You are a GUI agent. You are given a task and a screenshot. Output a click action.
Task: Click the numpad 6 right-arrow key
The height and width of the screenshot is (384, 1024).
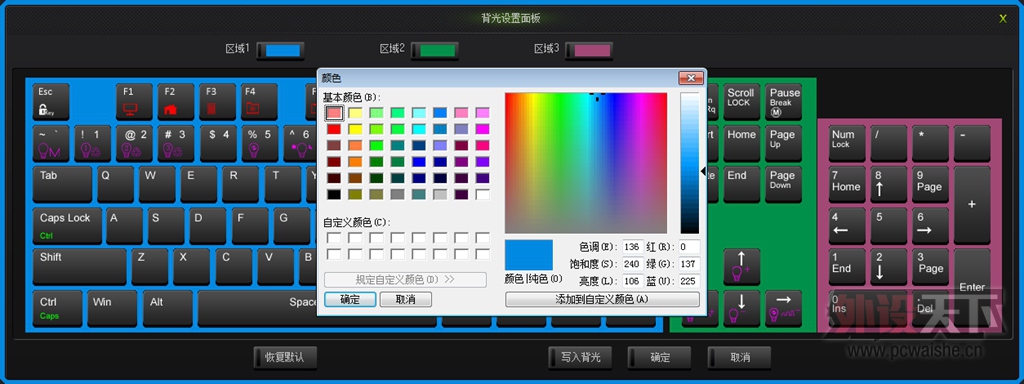click(931, 226)
